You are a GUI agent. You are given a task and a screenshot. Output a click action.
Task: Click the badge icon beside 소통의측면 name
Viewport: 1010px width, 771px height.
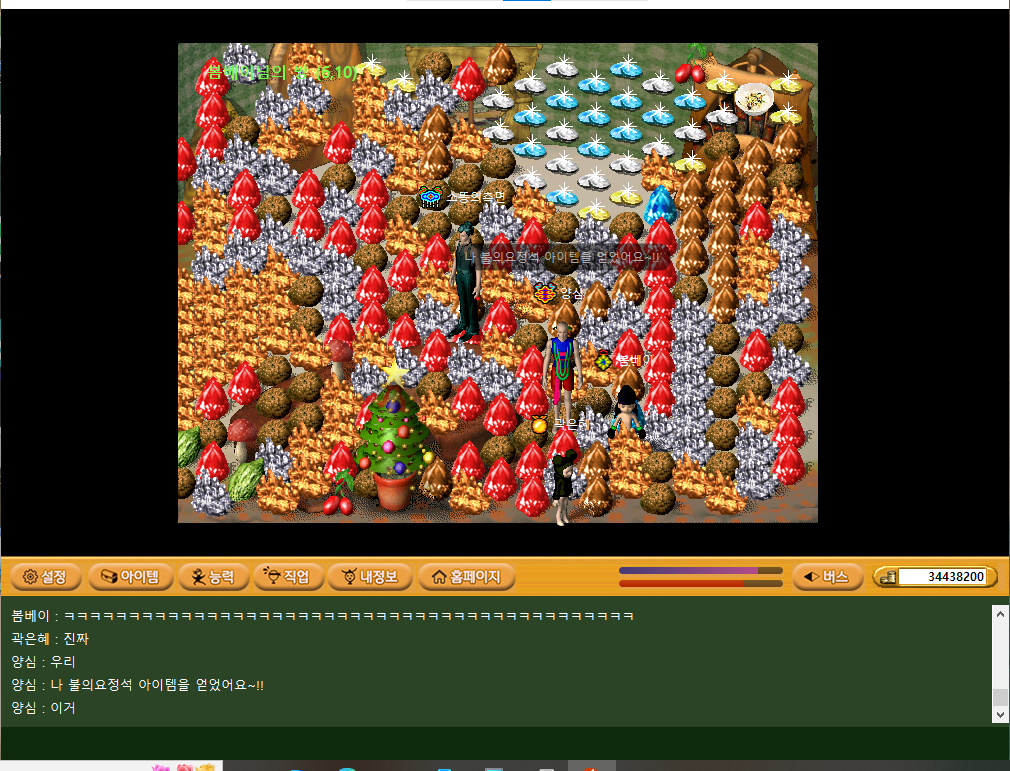pyautogui.click(x=431, y=197)
